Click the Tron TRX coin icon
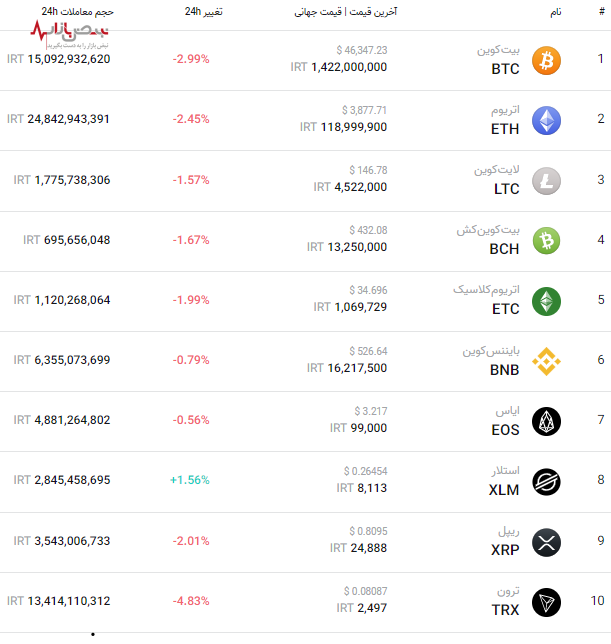 click(546, 602)
